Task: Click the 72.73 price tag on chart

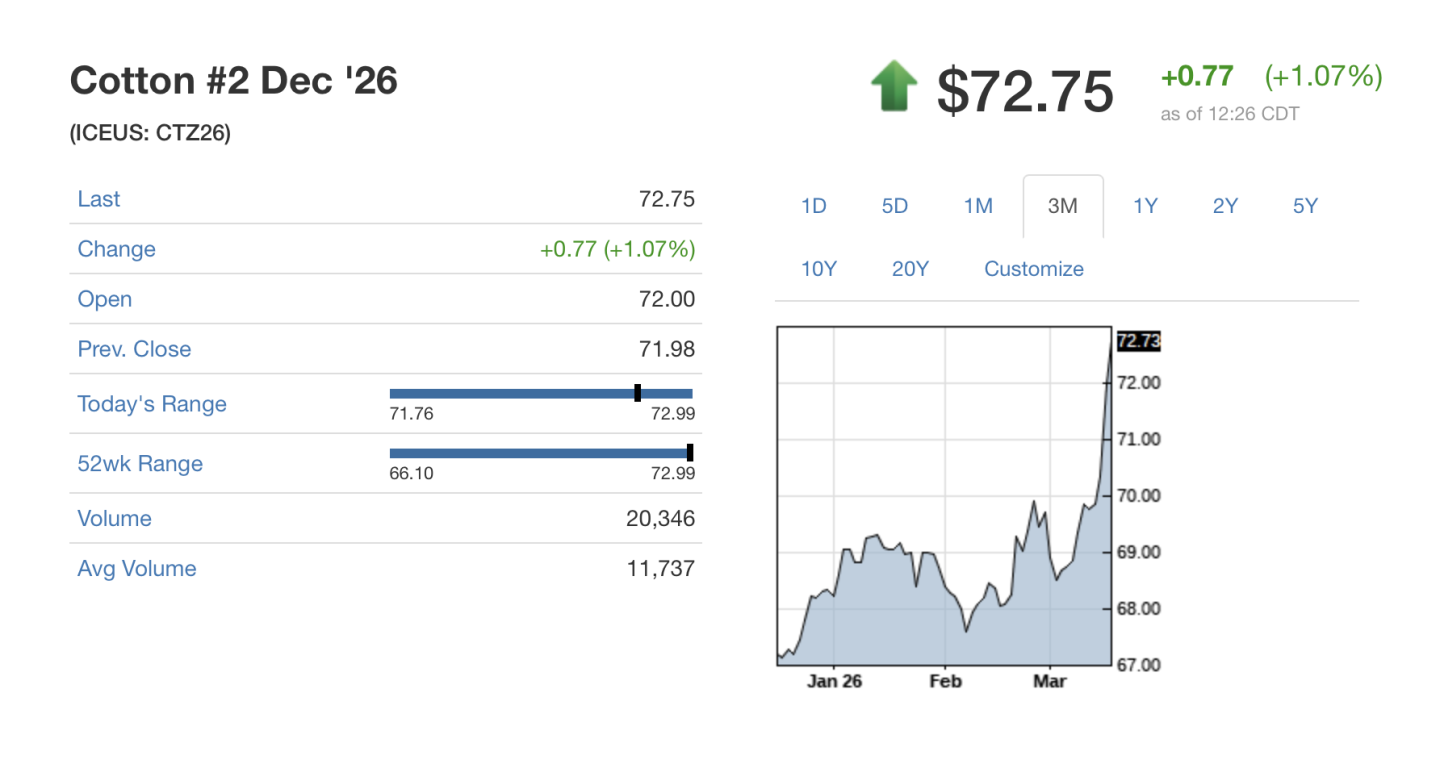Action: (1138, 342)
